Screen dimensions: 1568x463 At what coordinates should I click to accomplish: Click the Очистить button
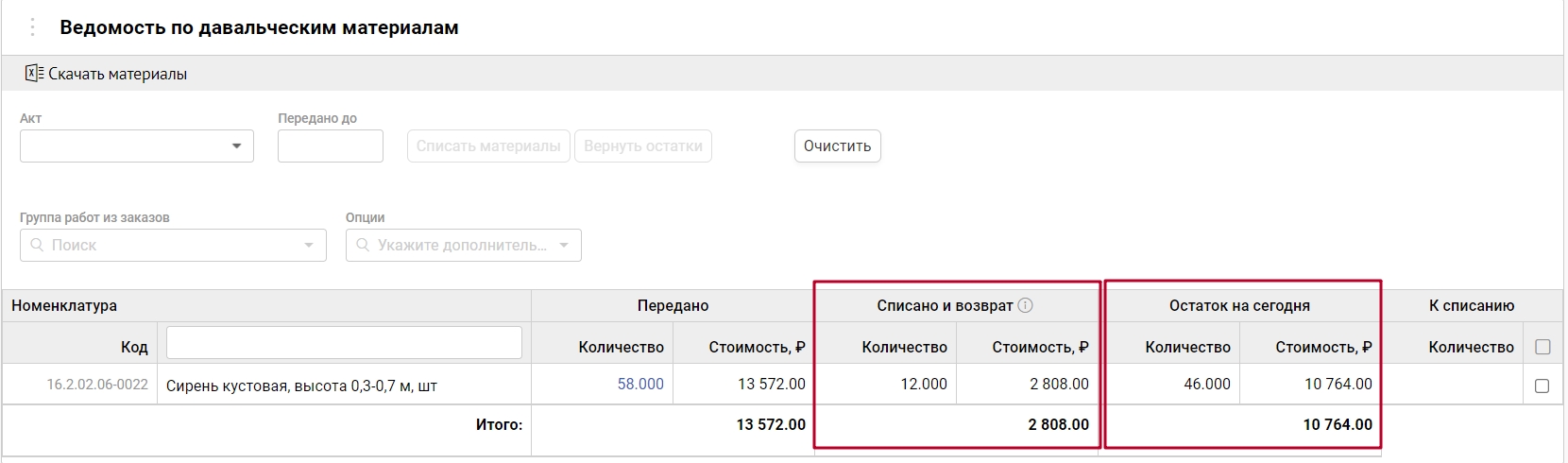837,146
